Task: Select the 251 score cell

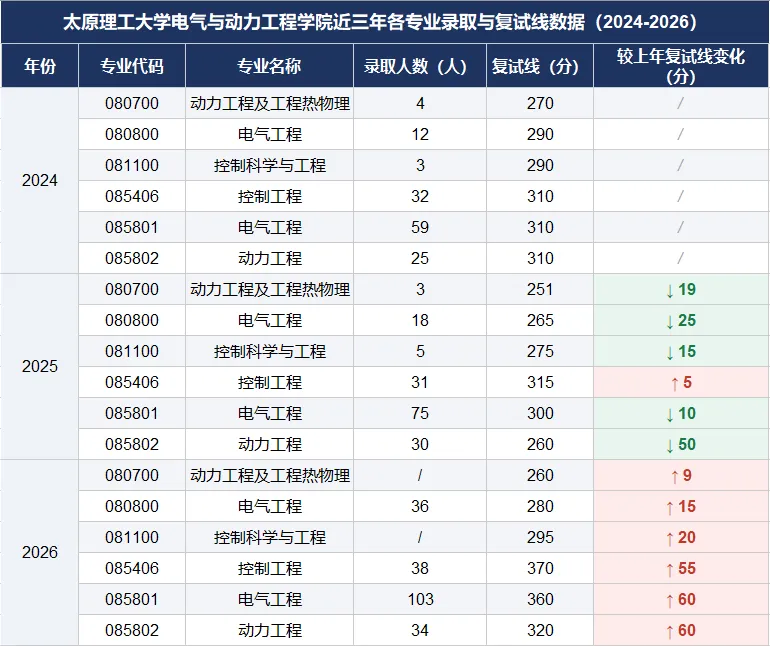Action: click(x=540, y=289)
